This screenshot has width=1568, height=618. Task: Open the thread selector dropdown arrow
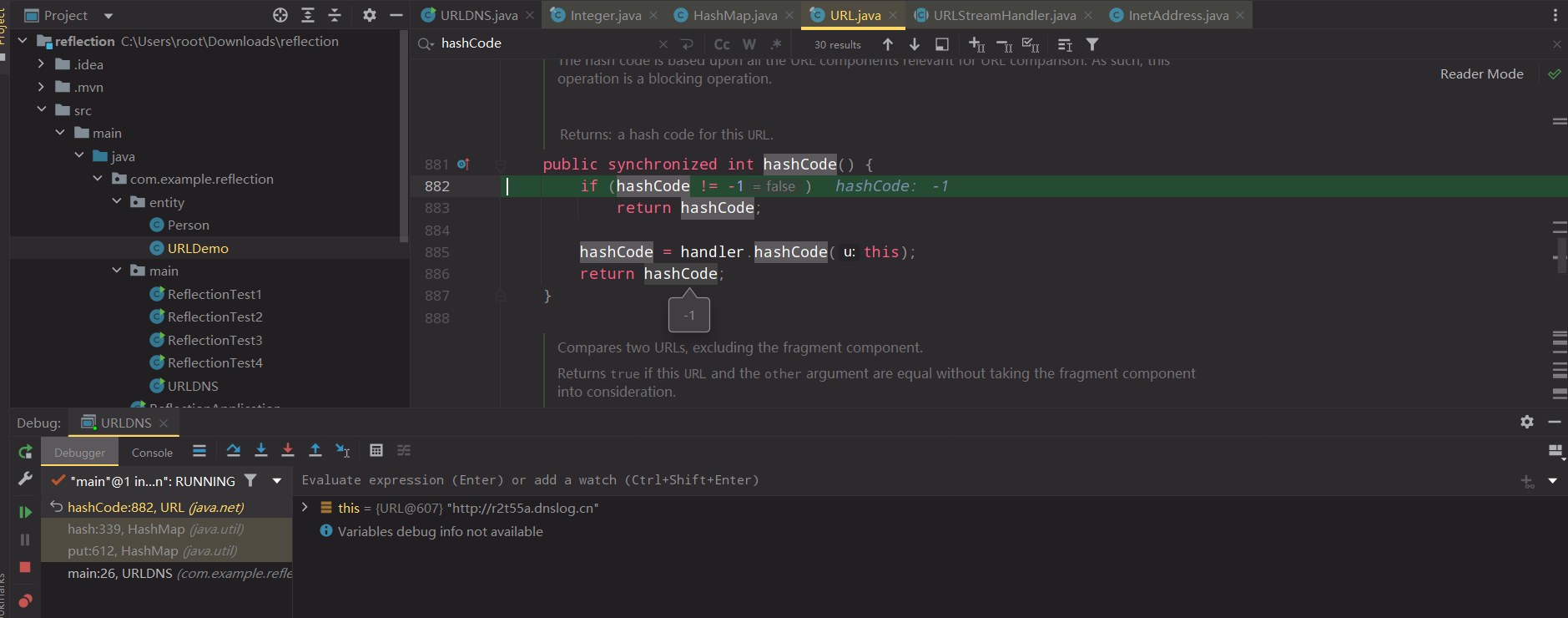(x=277, y=481)
